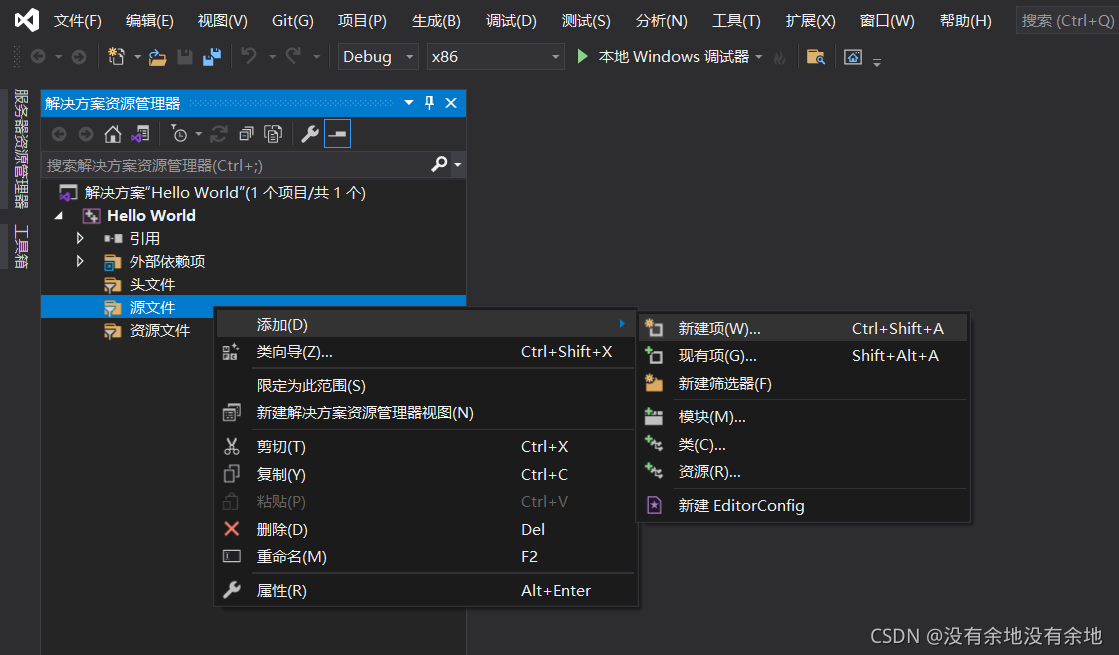Click the Solution Explorer home icon
The image size is (1119, 655).
pos(113,134)
